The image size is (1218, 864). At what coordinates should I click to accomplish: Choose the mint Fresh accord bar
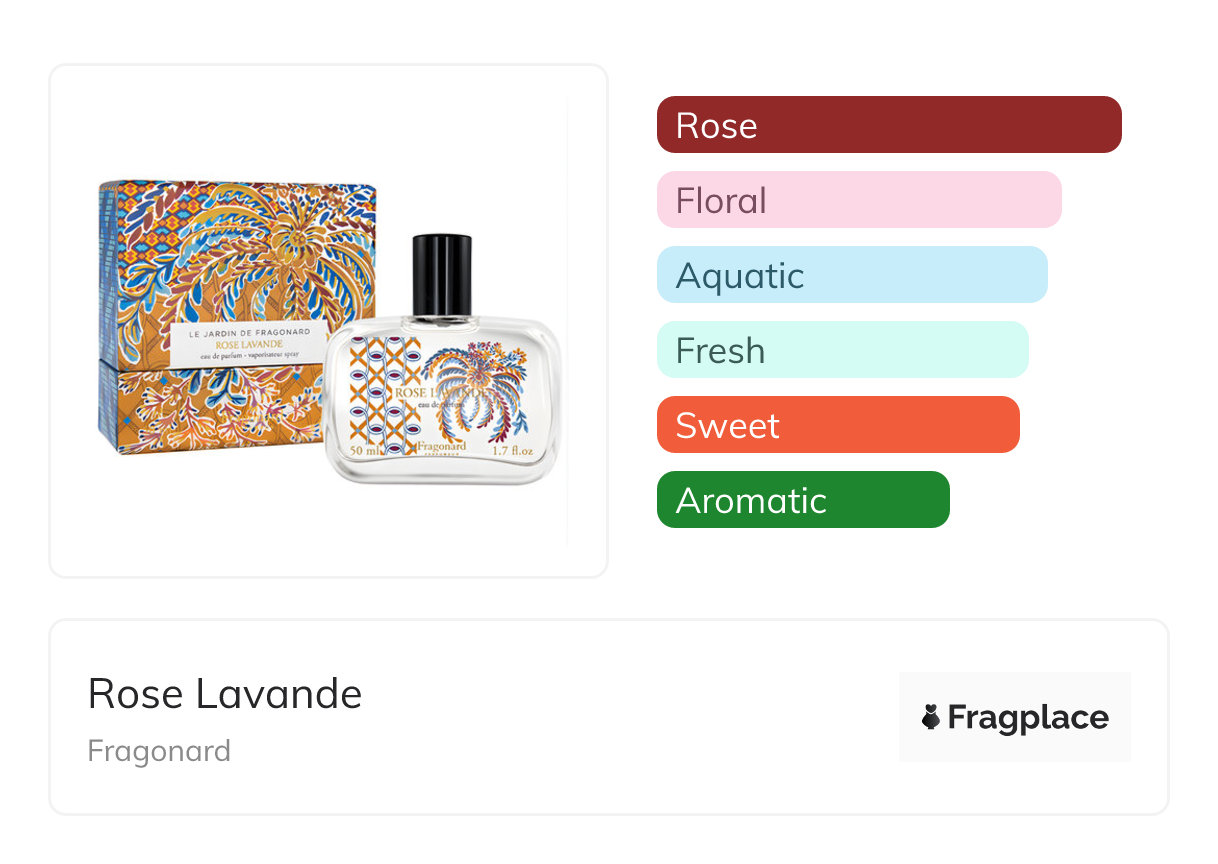pos(842,350)
